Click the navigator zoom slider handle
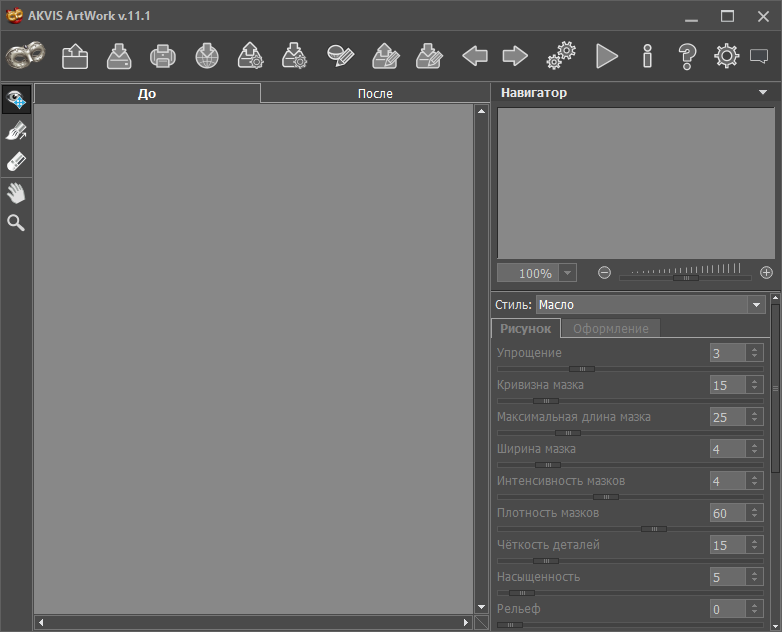This screenshot has height=632, width=782. coord(686,278)
